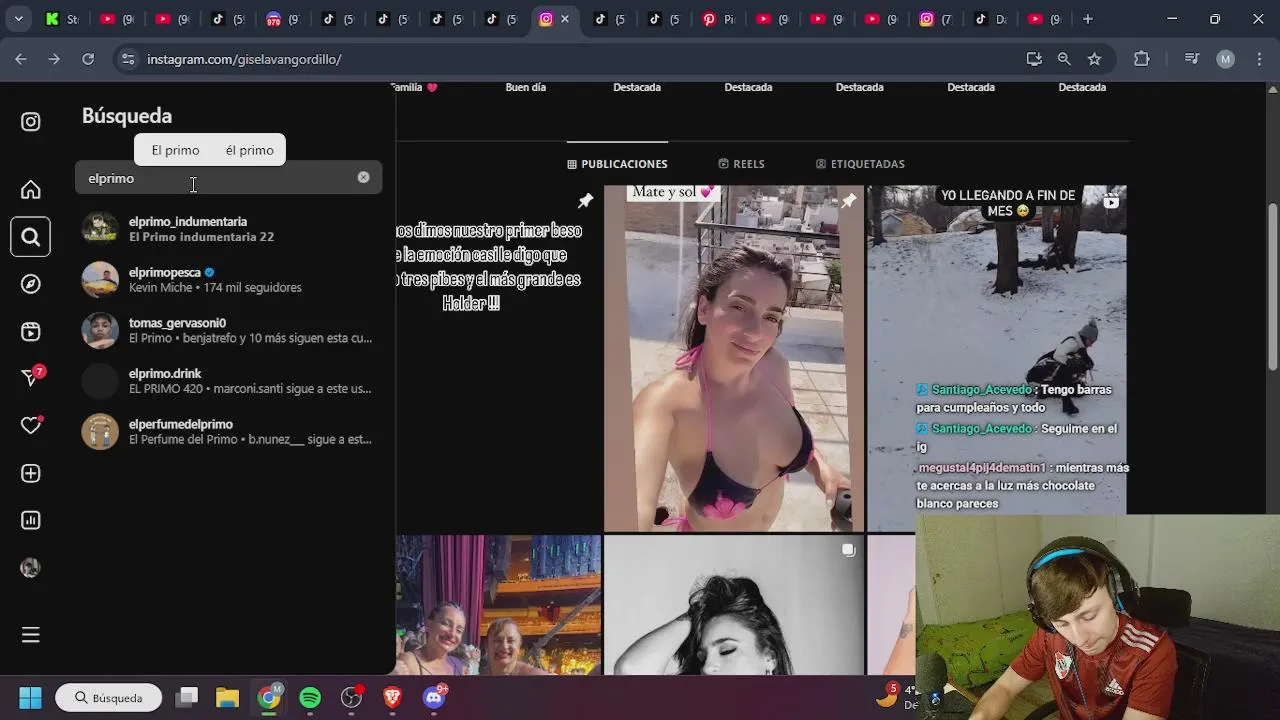Click the browser Back arrow
The image size is (1280, 720).
[x=21, y=59]
